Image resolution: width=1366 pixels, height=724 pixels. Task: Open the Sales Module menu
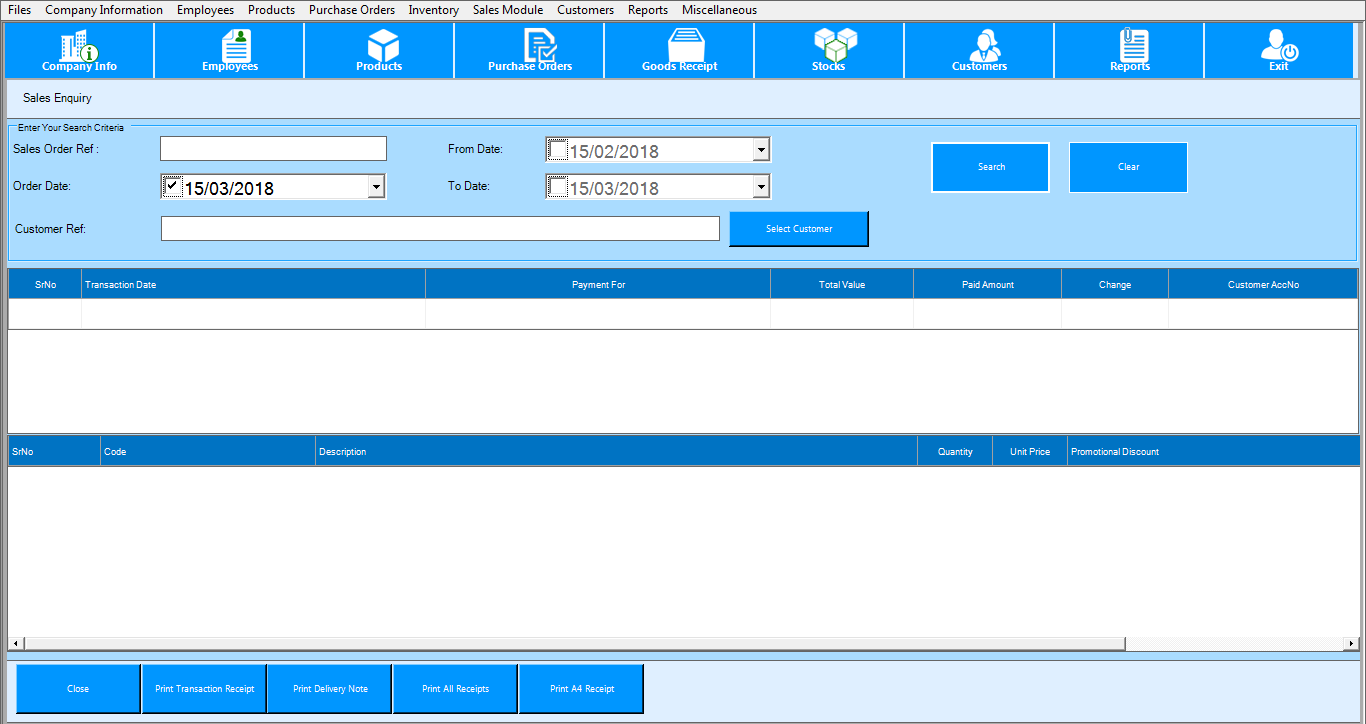point(508,10)
